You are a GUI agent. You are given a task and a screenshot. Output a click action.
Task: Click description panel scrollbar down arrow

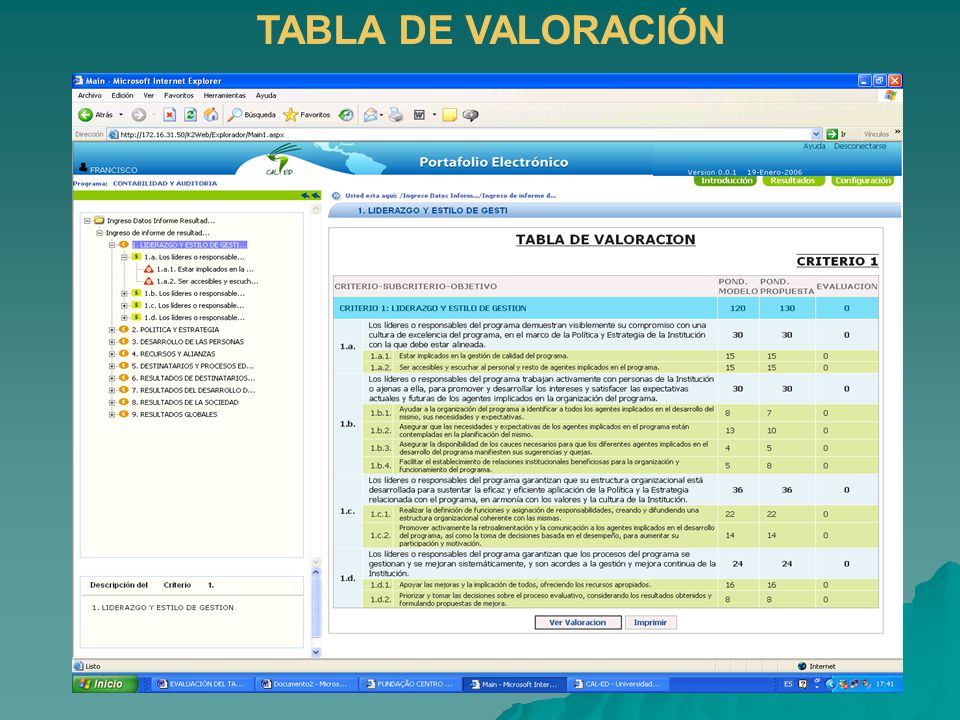(x=316, y=652)
